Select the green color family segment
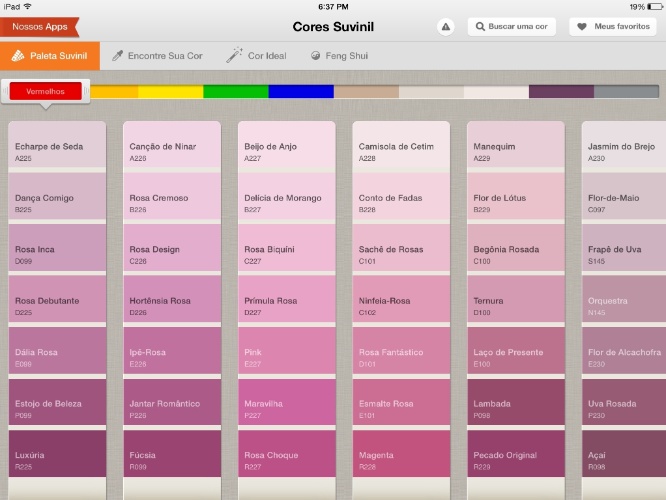This screenshot has height=500, width=666. click(236, 91)
